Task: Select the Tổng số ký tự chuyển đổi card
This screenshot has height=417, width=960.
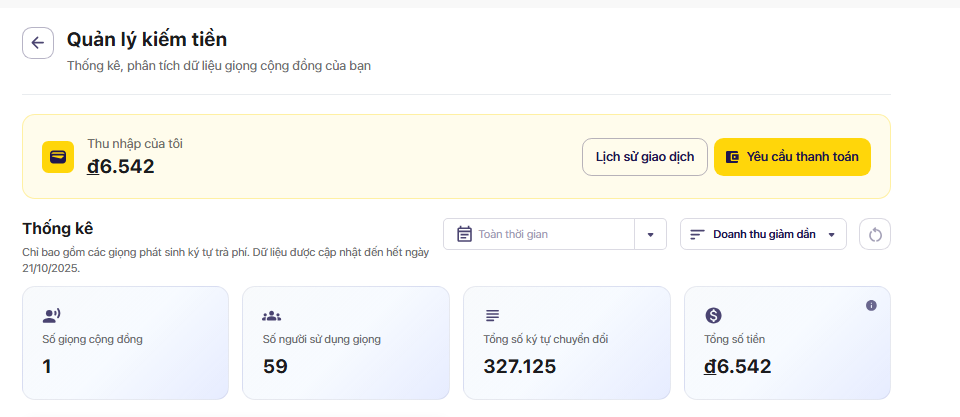Action: [x=566, y=343]
